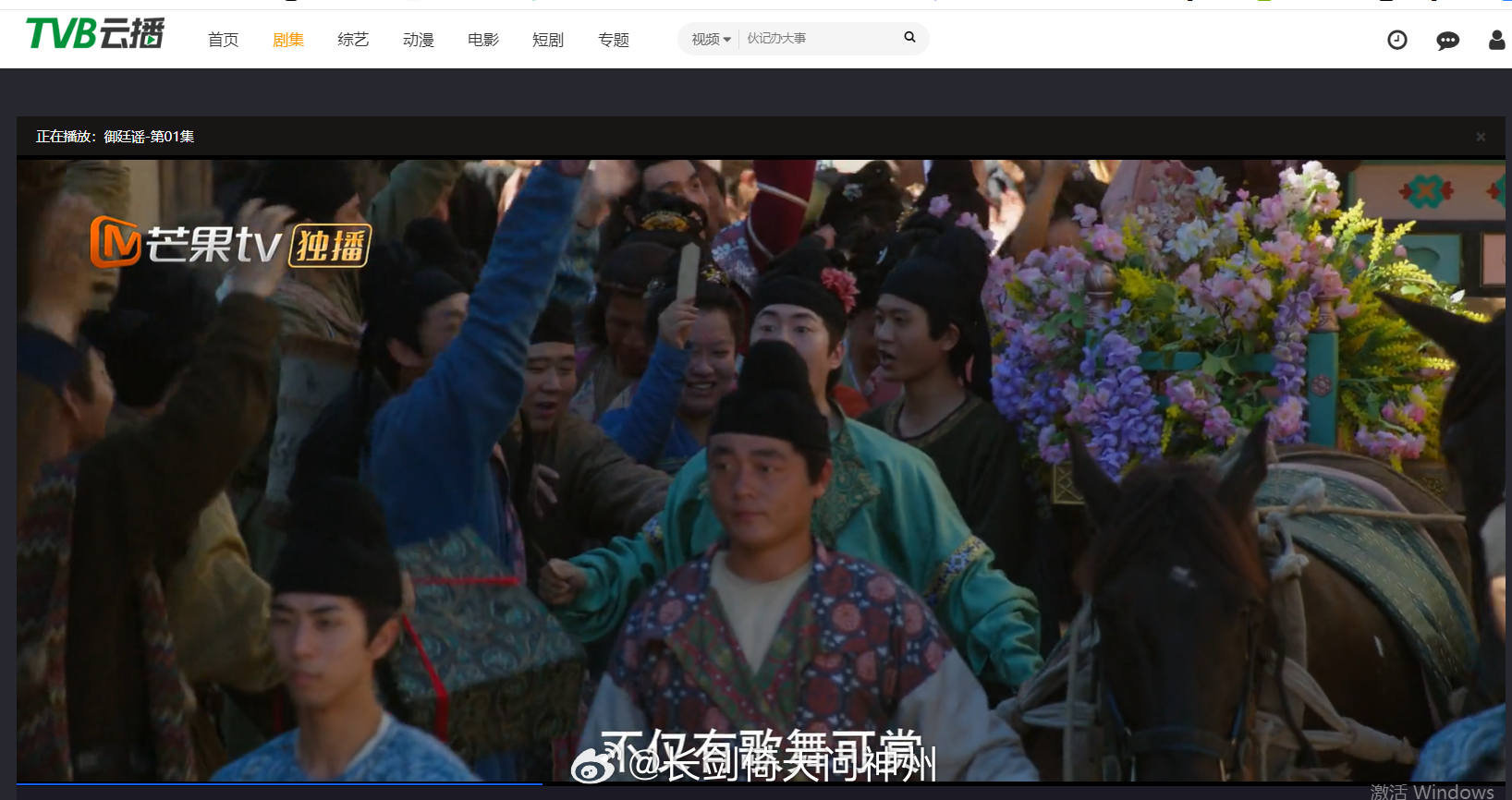
Task: Open the 首页 home tab
Action: (x=223, y=40)
